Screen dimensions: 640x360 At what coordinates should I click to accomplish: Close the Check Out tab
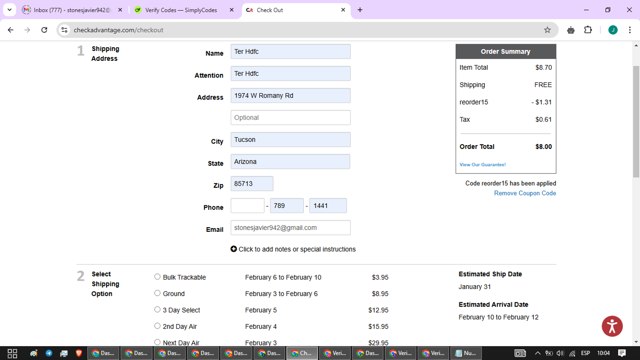click(x=343, y=10)
